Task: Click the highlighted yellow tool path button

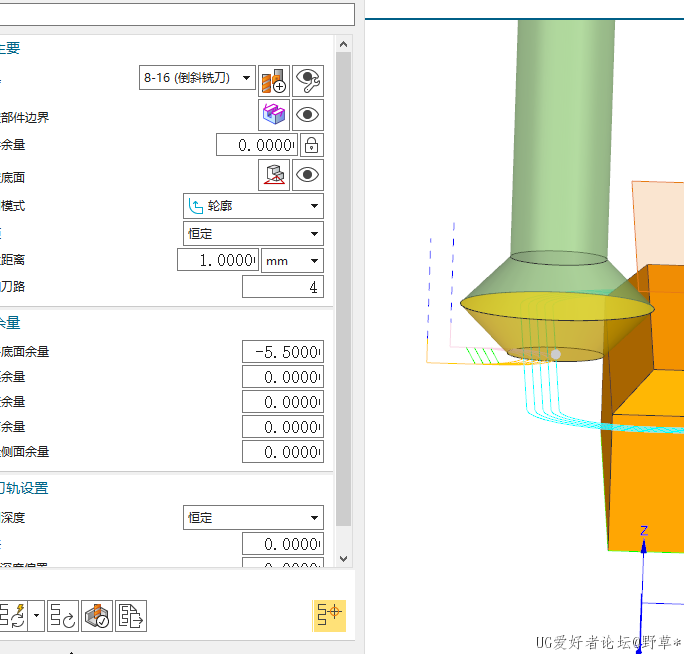Action: [329, 616]
